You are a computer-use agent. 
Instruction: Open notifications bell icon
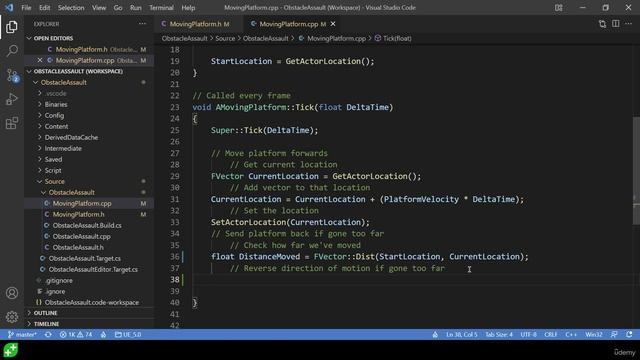629,335
